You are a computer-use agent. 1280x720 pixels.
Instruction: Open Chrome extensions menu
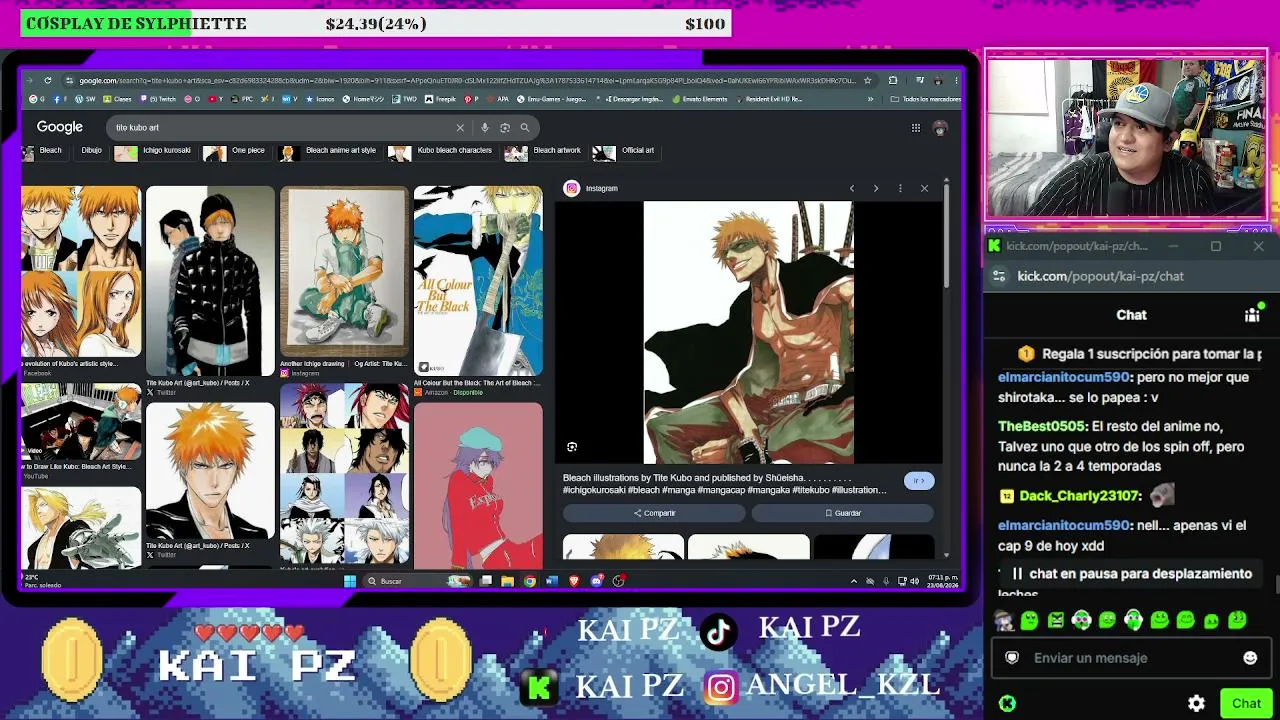point(893,80)
